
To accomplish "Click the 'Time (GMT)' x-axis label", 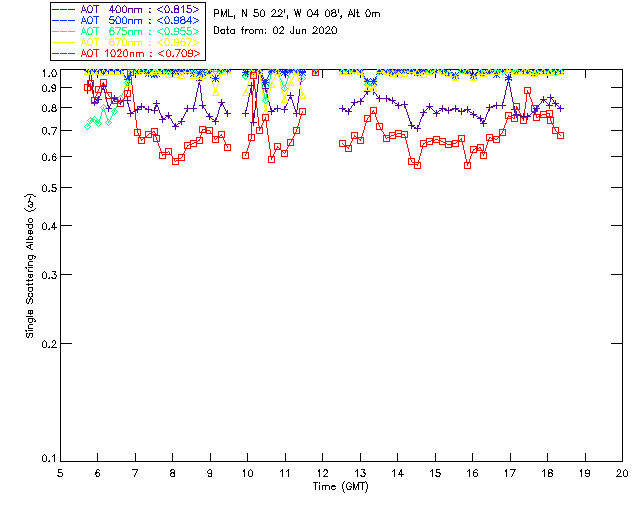I will [x=341, y=487].
